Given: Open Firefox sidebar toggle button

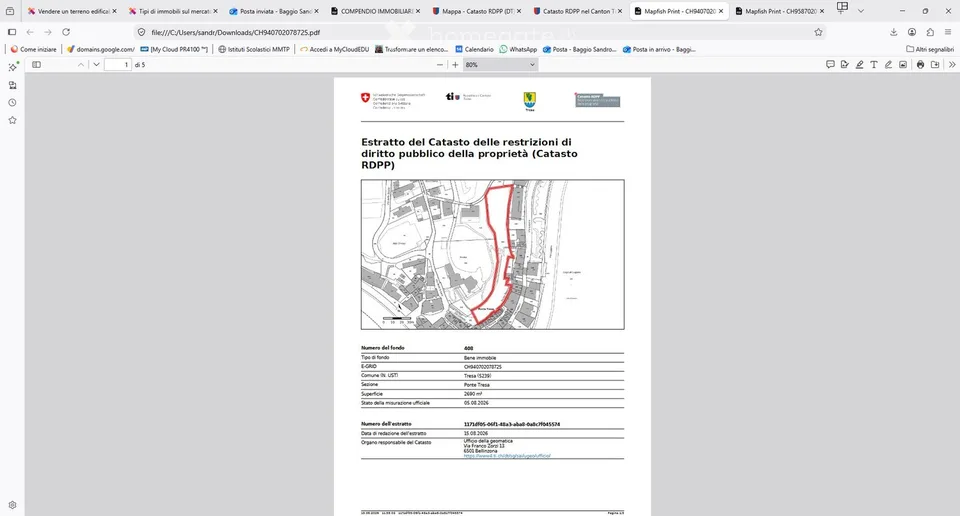Looking at the screenshot, I should point(12,32).
